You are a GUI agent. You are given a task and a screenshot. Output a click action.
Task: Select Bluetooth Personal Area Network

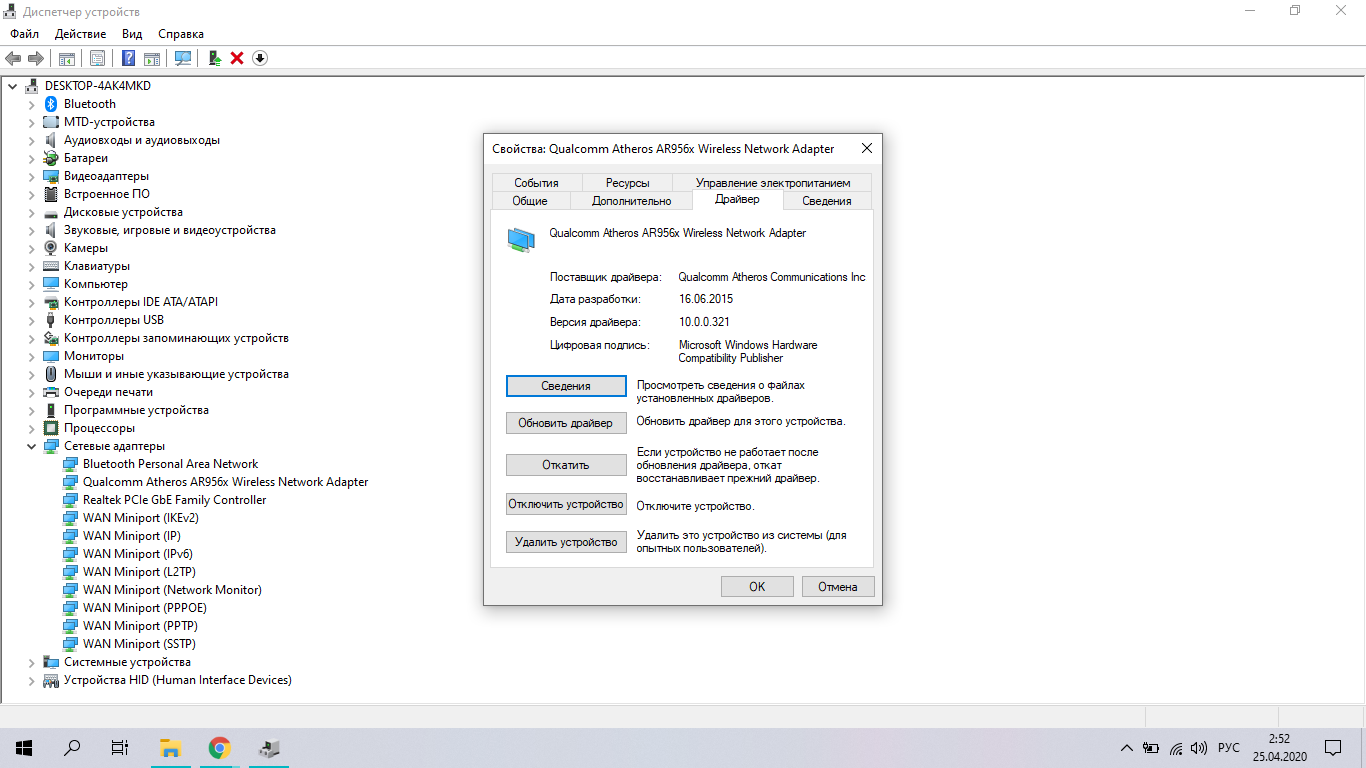coord(170,464)
